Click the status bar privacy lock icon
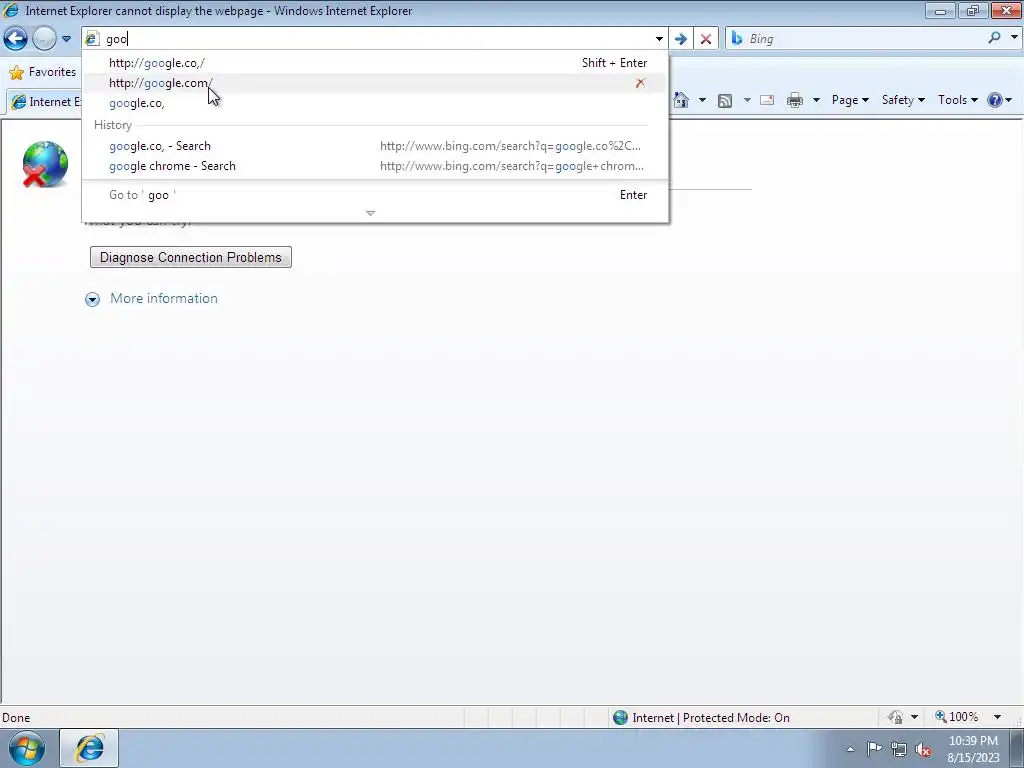This screenshot has width=1024, height=768. (895, 717)
